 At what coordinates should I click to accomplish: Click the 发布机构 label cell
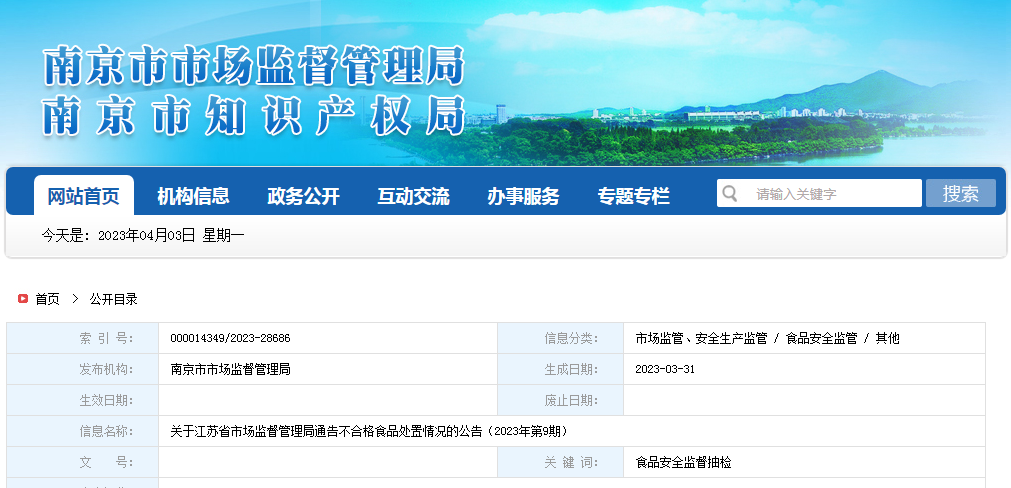tap(83, 369)
